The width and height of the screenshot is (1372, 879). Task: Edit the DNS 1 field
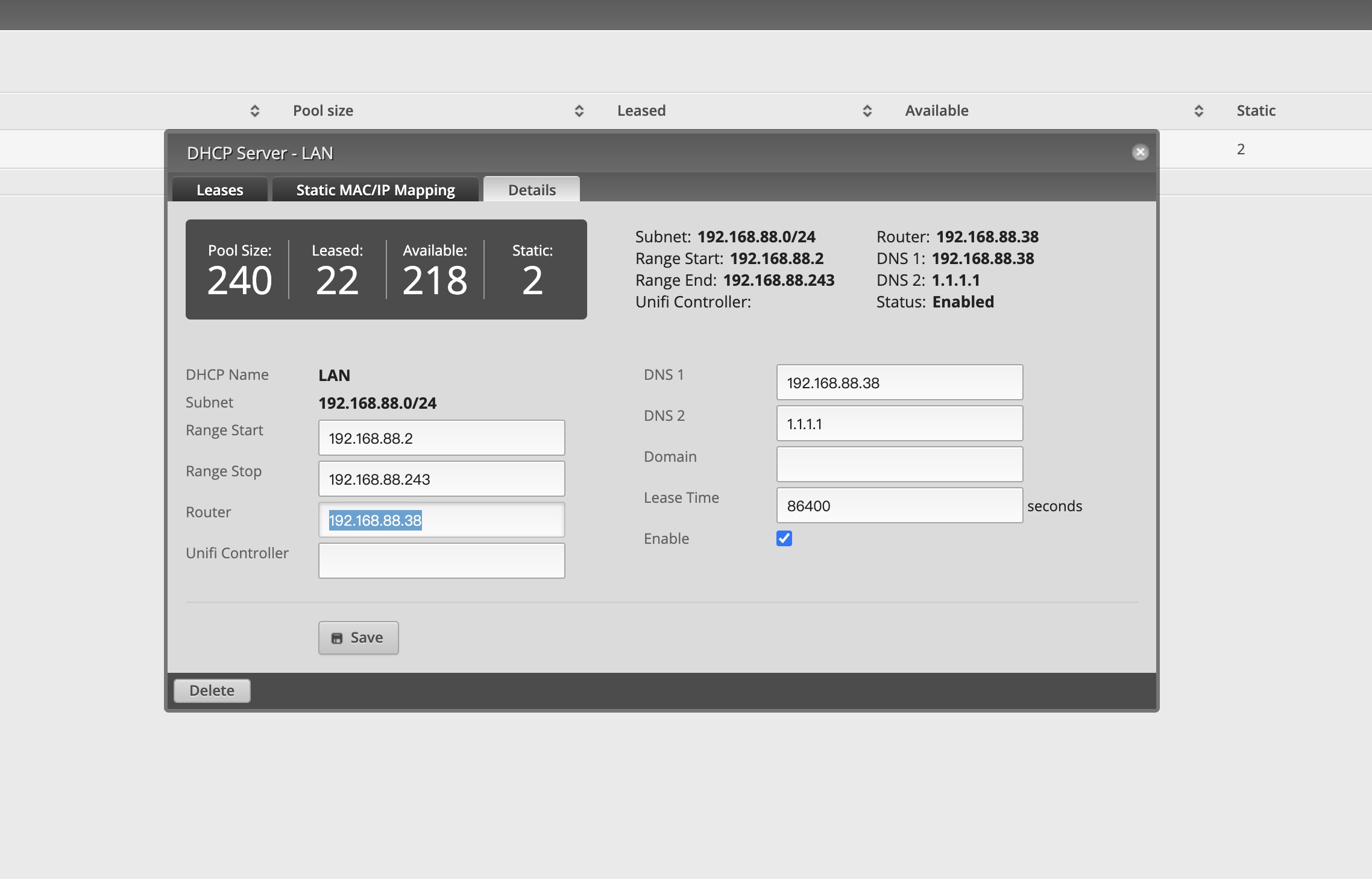pos(900,382)
